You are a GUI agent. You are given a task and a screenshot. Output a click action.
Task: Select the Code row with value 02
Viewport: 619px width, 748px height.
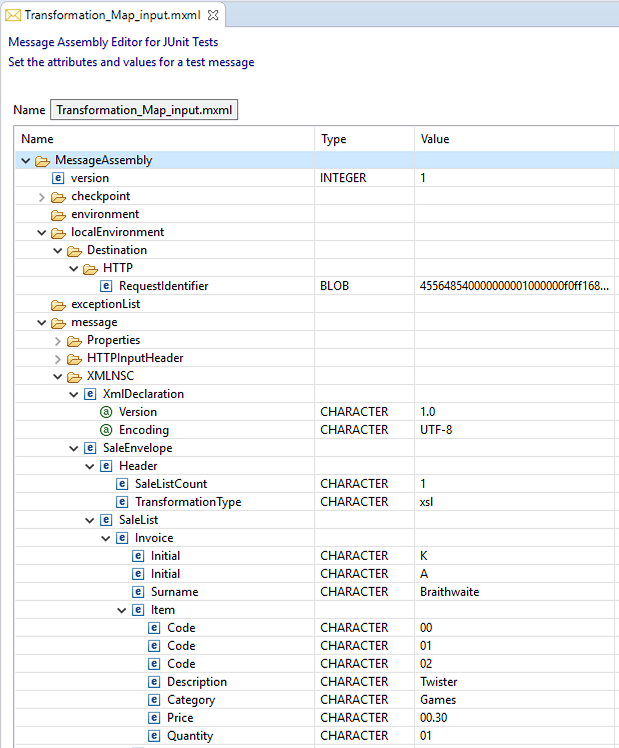tap(314, 664)
